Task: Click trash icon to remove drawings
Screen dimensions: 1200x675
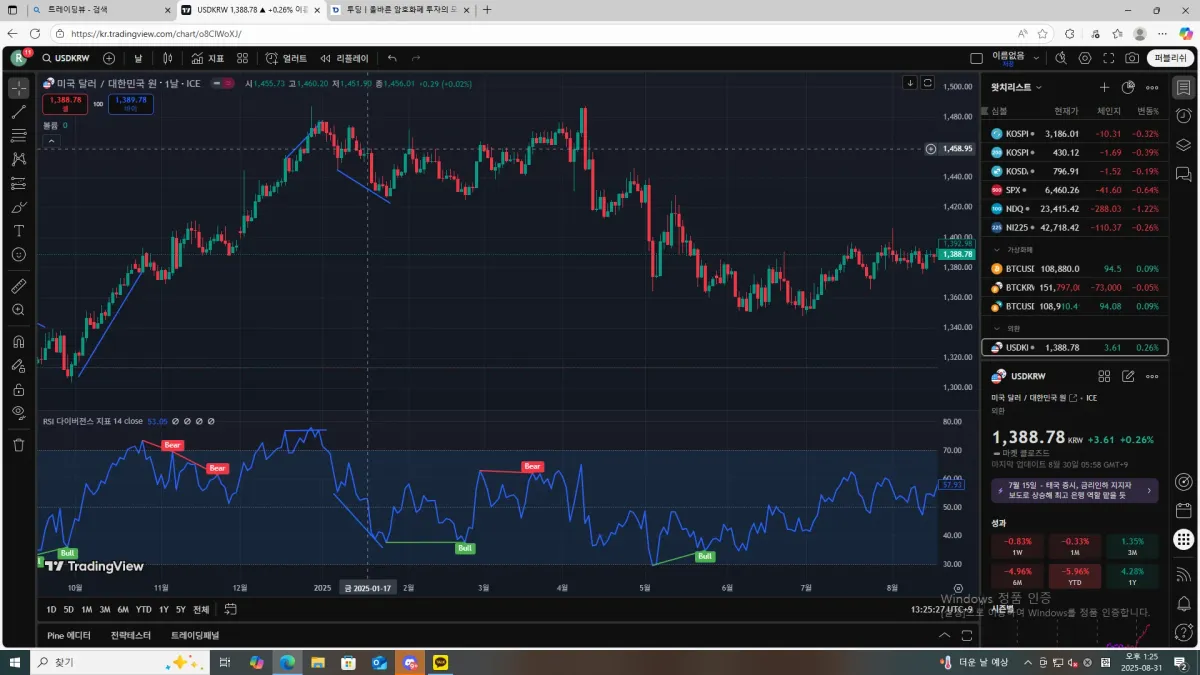Action: [x=18, y=445]
